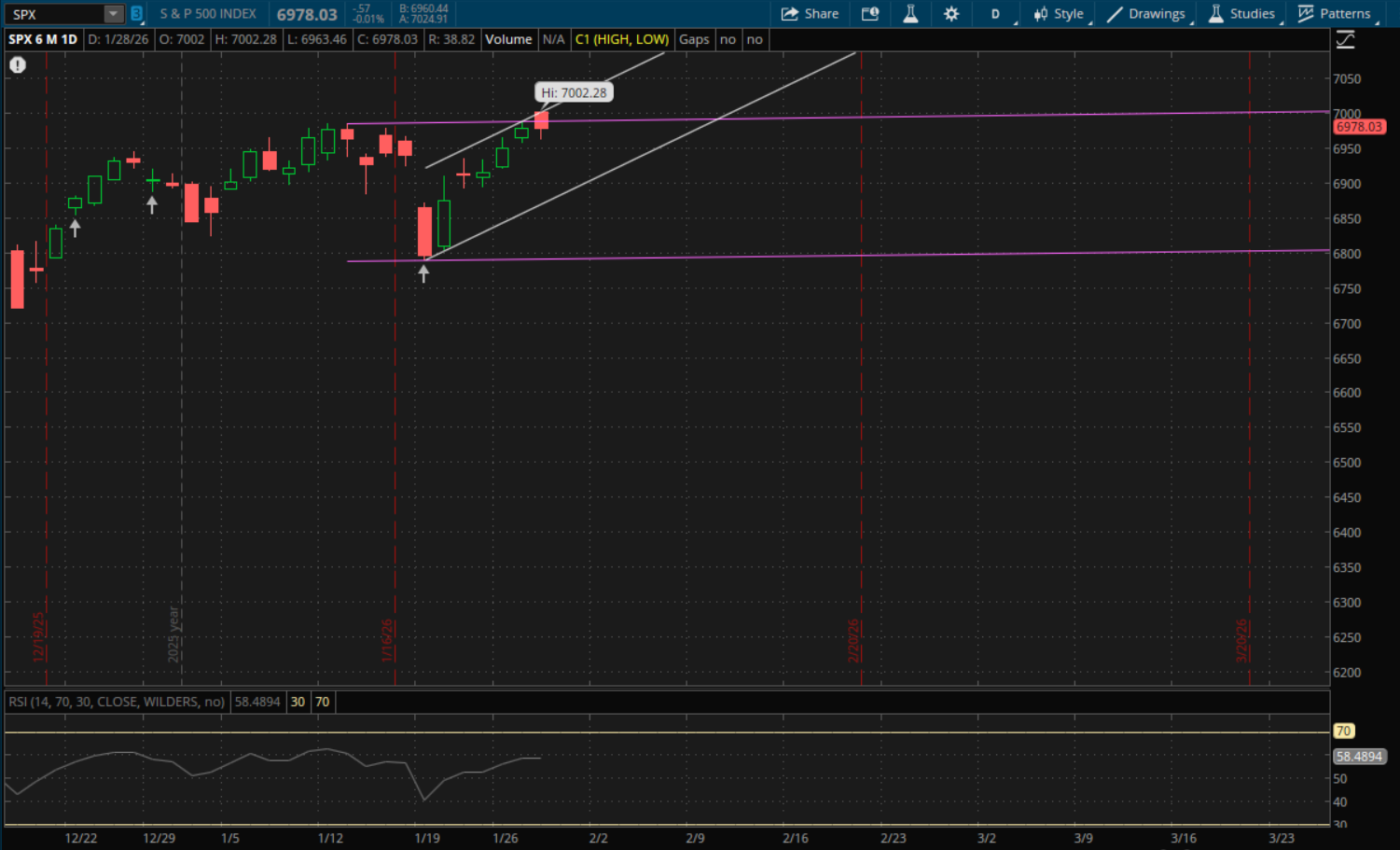Click the up arrow marker below the 1/19 candle
1400x850 pixels.
pyautogui.click(x=423, y=273)
